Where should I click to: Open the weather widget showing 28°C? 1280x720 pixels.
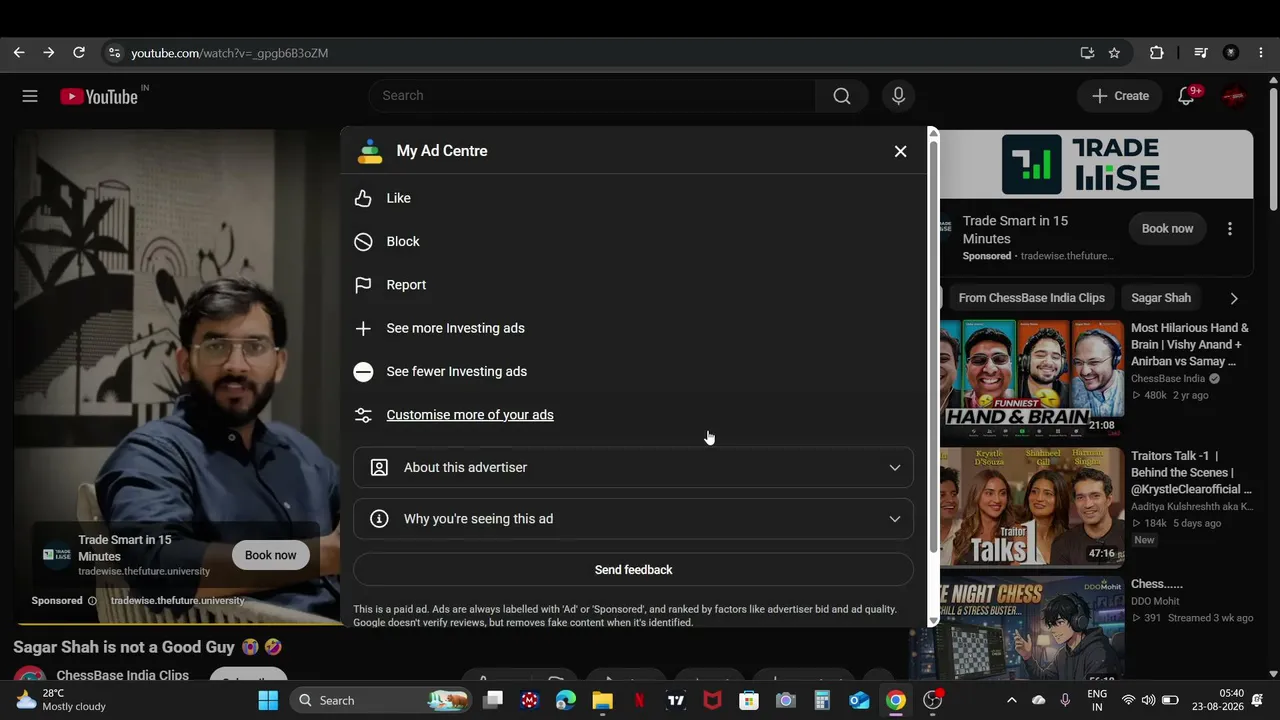(62, 700)
